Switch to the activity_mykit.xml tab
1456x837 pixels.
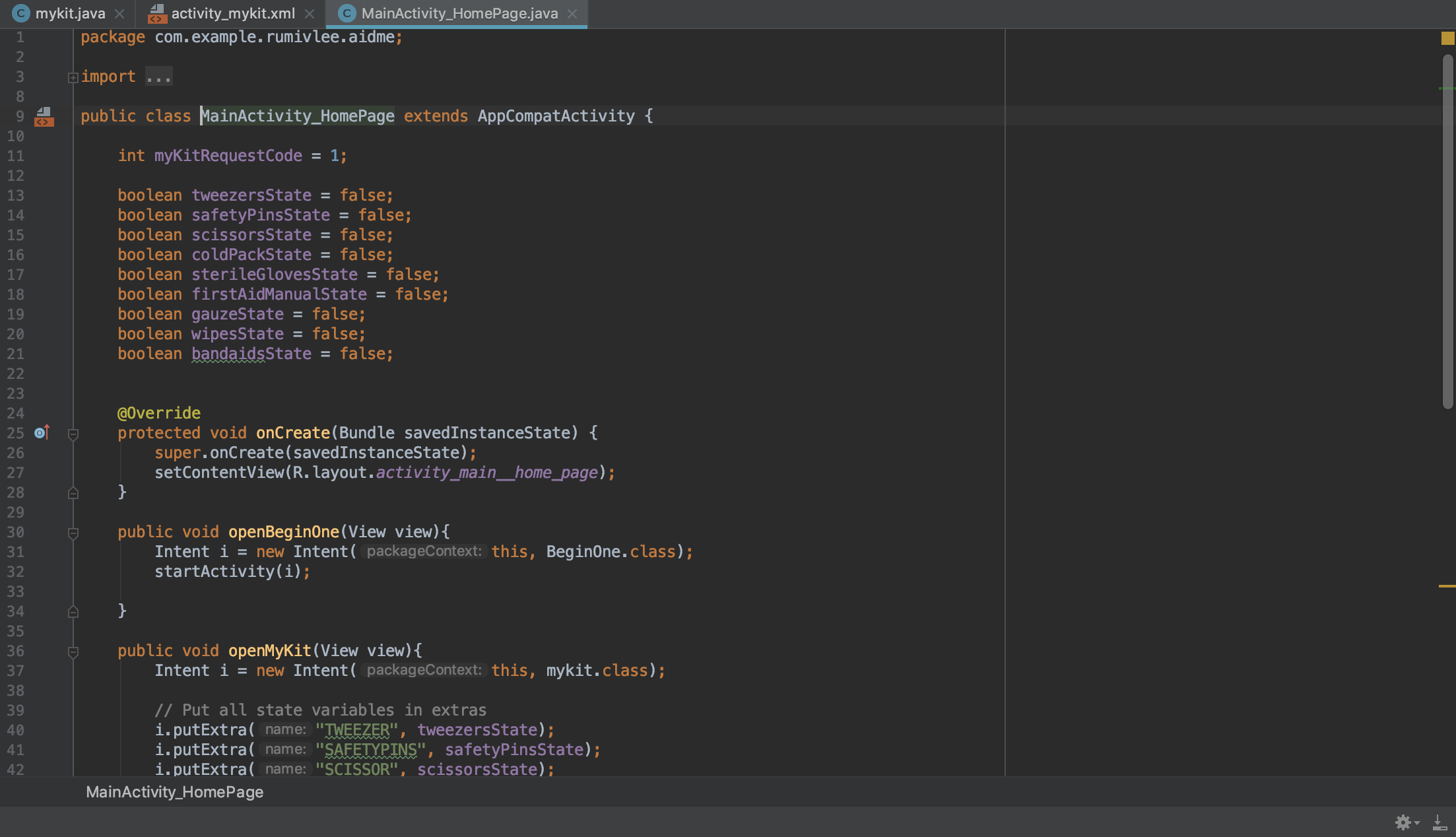pyautogui.click(x=232, y=13)
